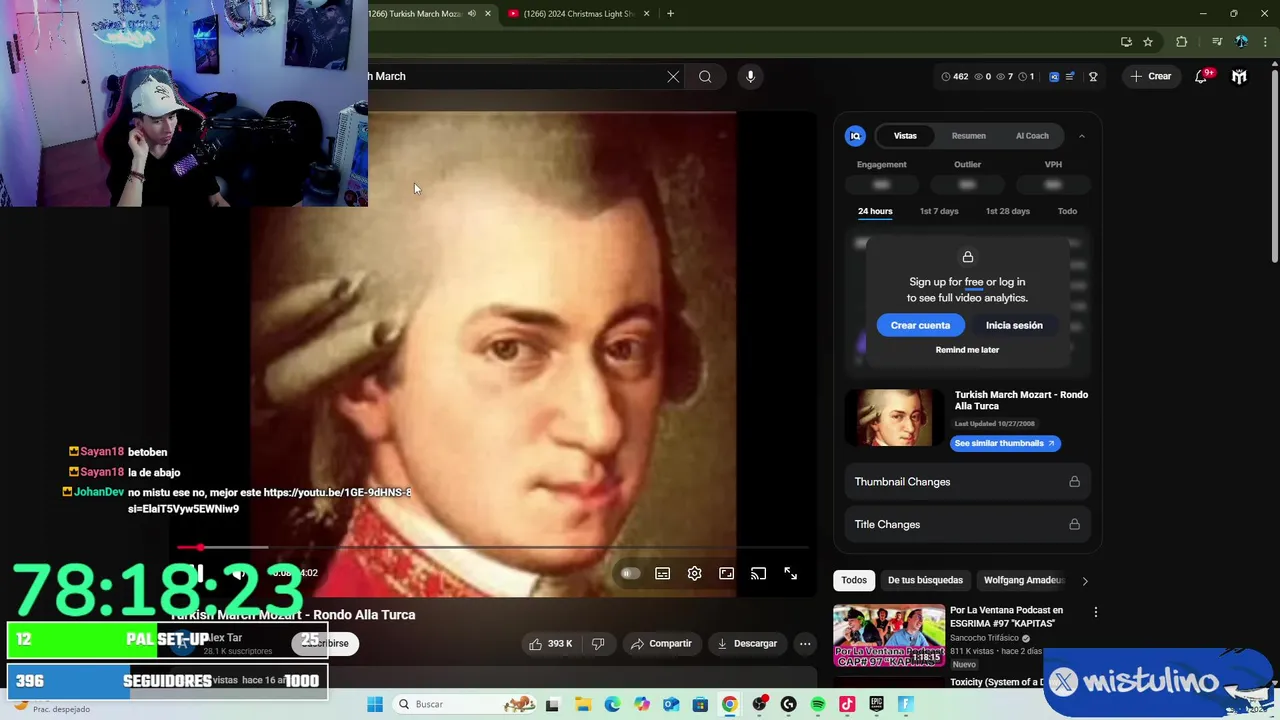
Task: Open File Explorer from taskbar
Action: pyautogui.click(x=583, y=704)
